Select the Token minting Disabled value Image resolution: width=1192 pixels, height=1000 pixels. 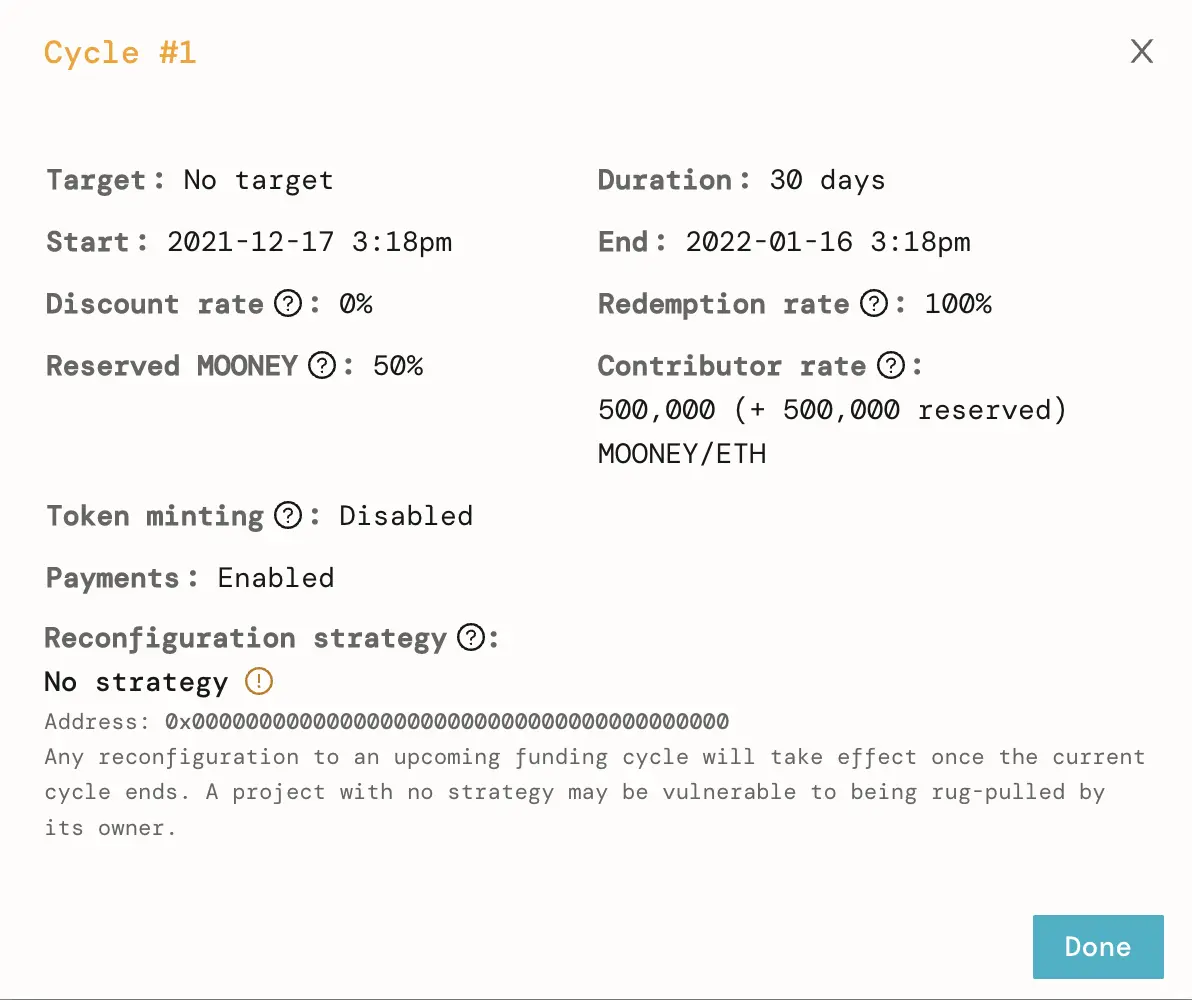406,516
